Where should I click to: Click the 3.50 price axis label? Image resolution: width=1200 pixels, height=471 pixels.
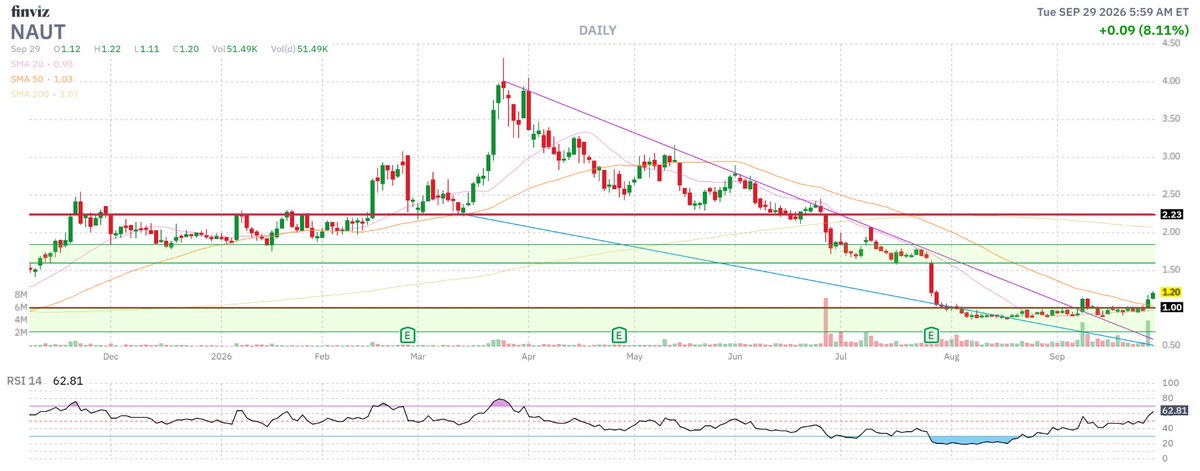tap(1171, 119)
